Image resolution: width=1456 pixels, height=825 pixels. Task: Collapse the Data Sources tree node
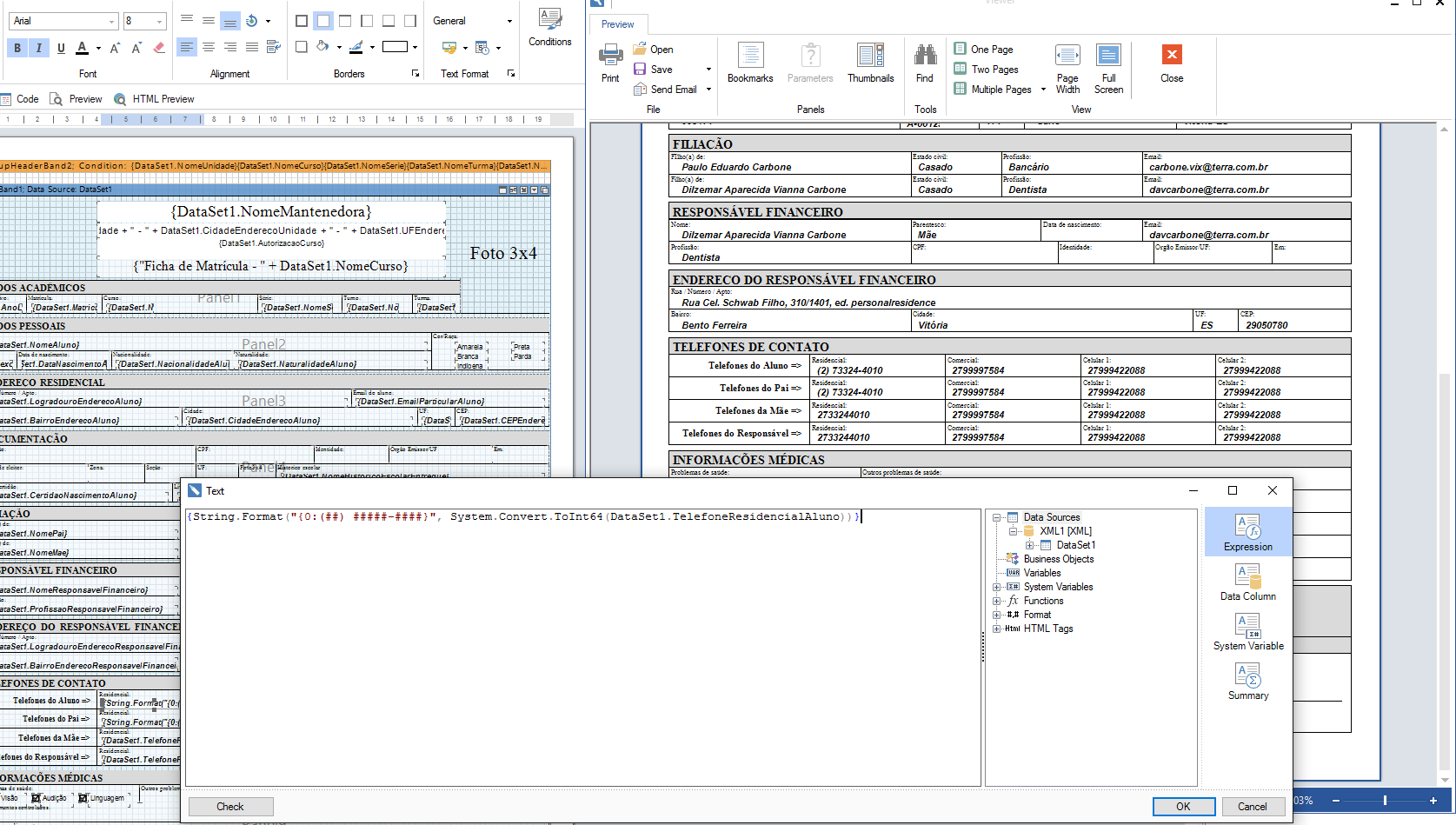click(x=997, y=517)
